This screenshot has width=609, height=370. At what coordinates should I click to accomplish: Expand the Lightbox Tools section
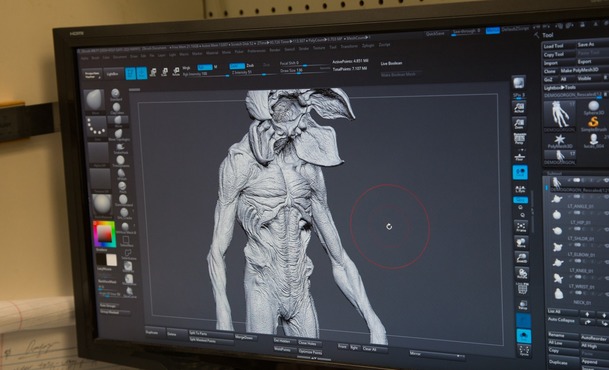pos(560,88)
